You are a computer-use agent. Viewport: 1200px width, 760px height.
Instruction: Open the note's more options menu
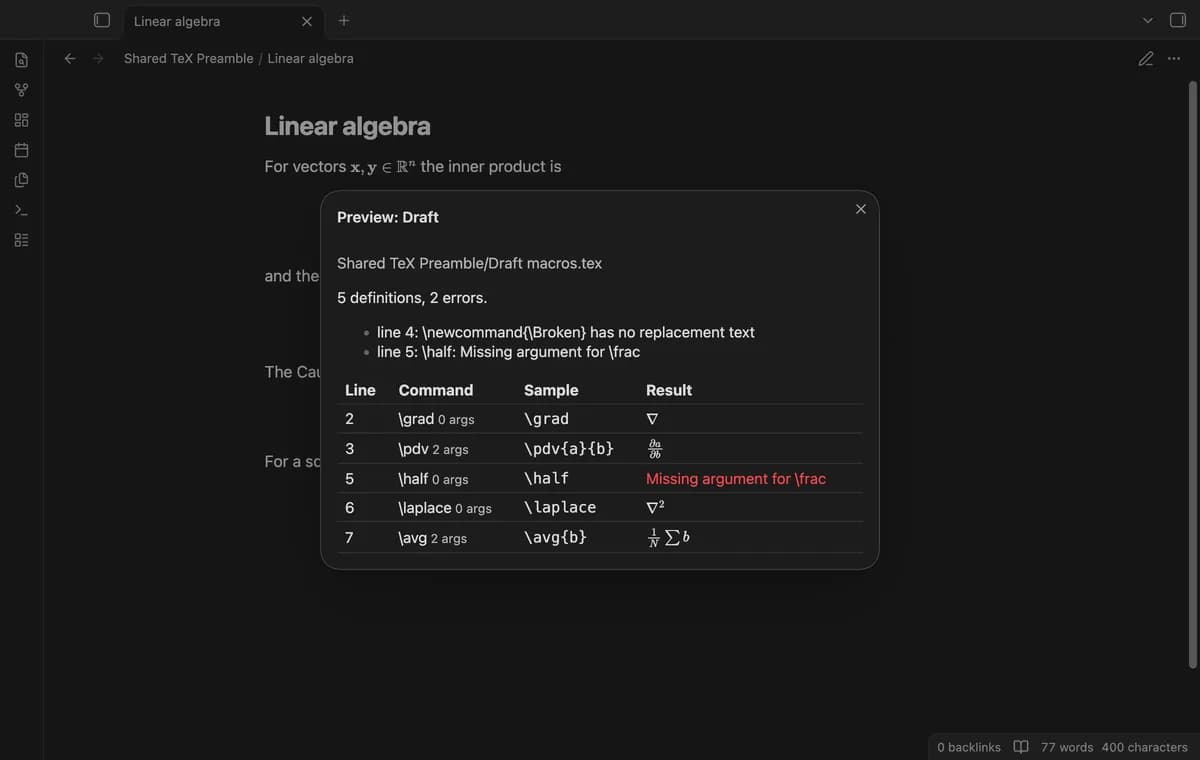click(x=1173, y=58)
